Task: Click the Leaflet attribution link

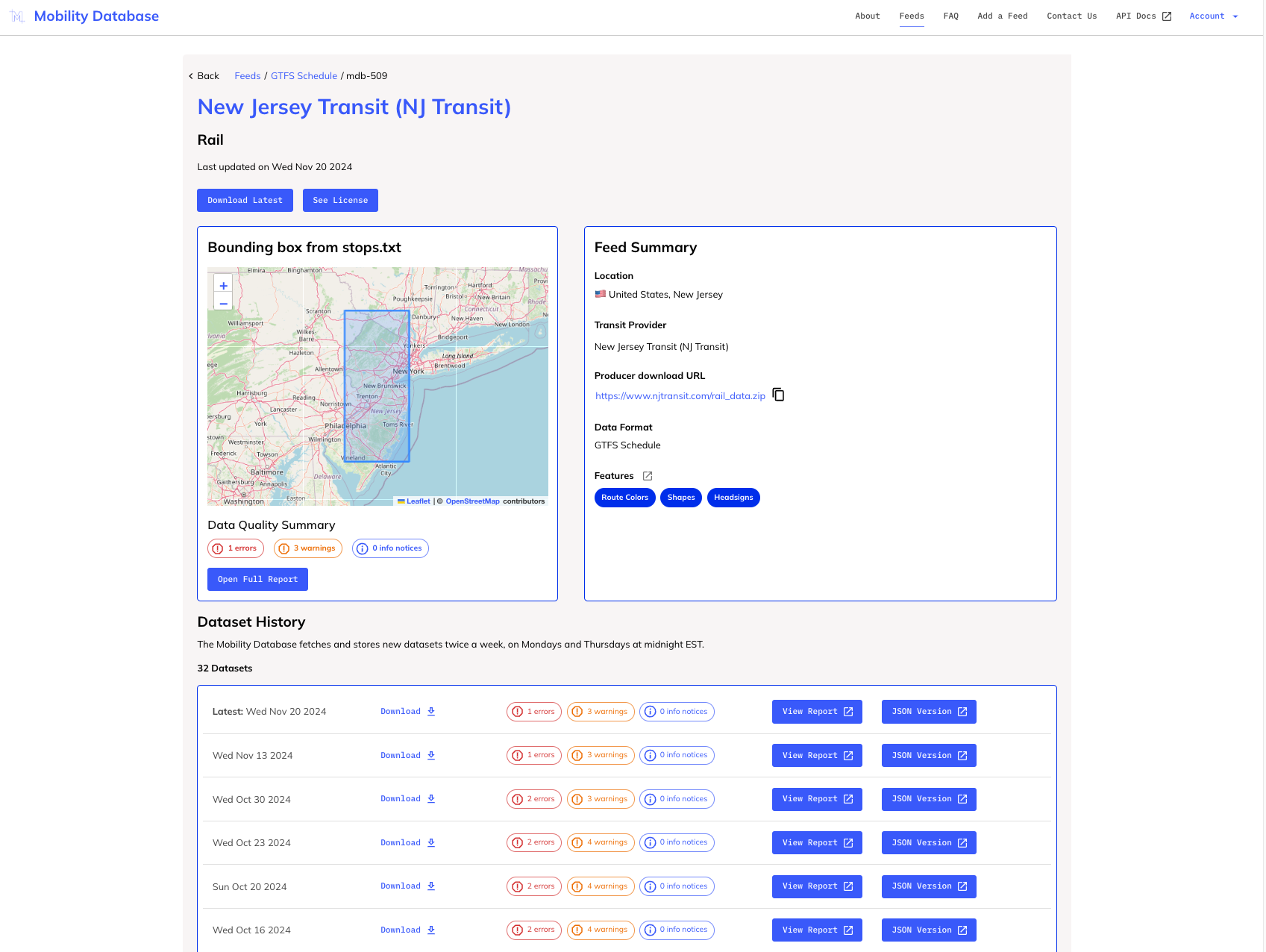Action: (414, 501)
